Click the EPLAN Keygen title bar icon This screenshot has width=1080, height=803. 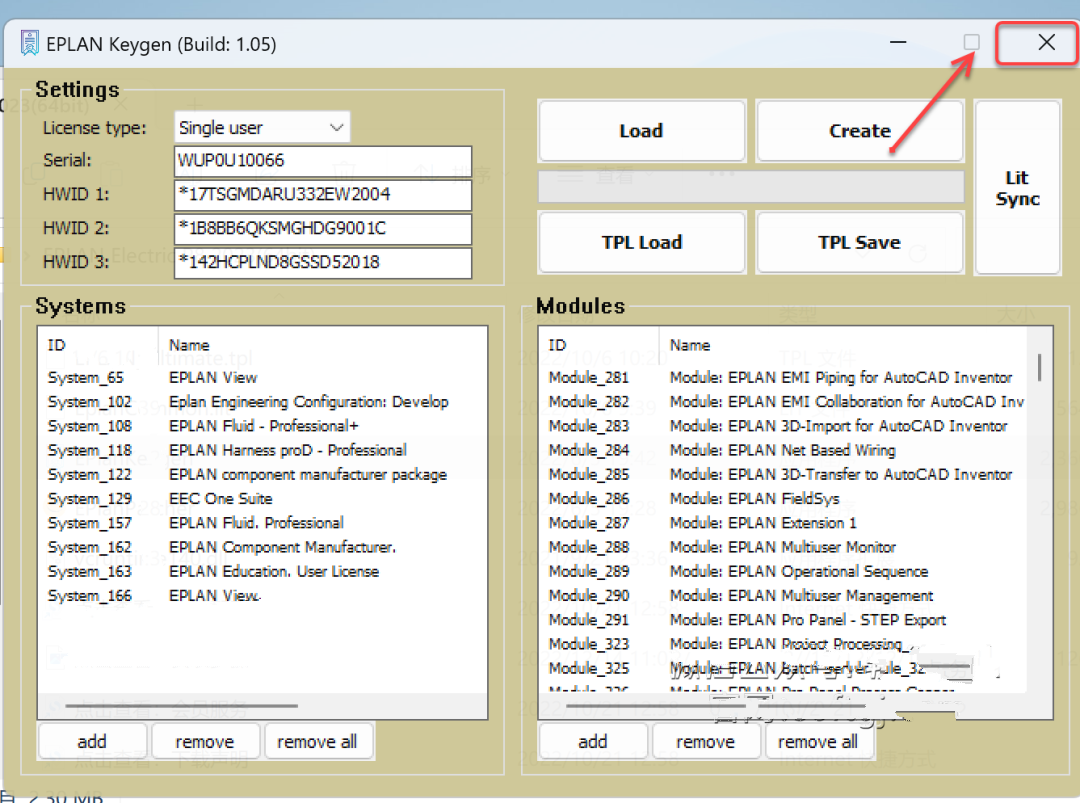pos(30,43)
